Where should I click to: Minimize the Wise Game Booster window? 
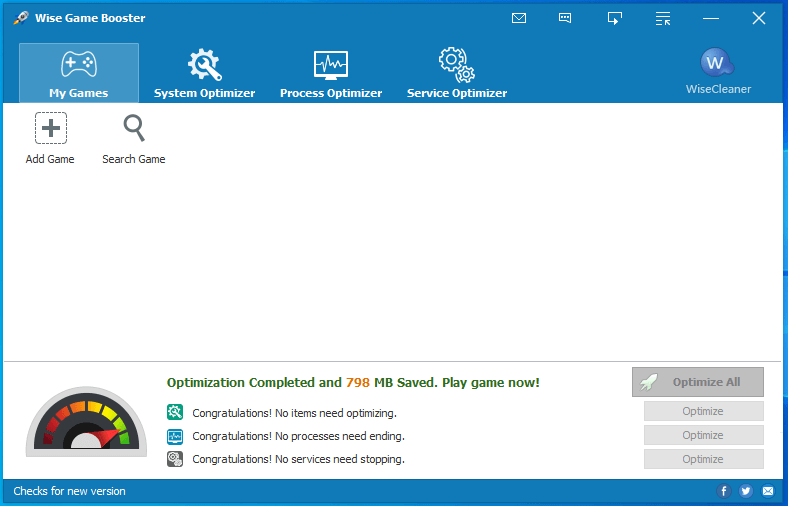tap(711, 19)
